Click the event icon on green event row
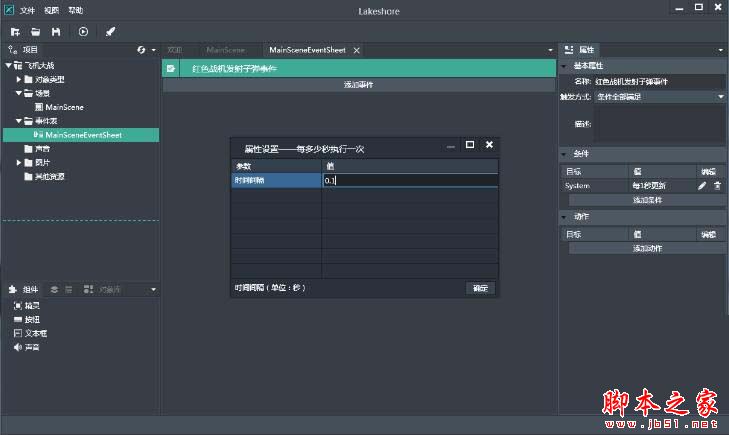Image resolution: width=729 pixels, height=435 pixels. tap(171, 69)
